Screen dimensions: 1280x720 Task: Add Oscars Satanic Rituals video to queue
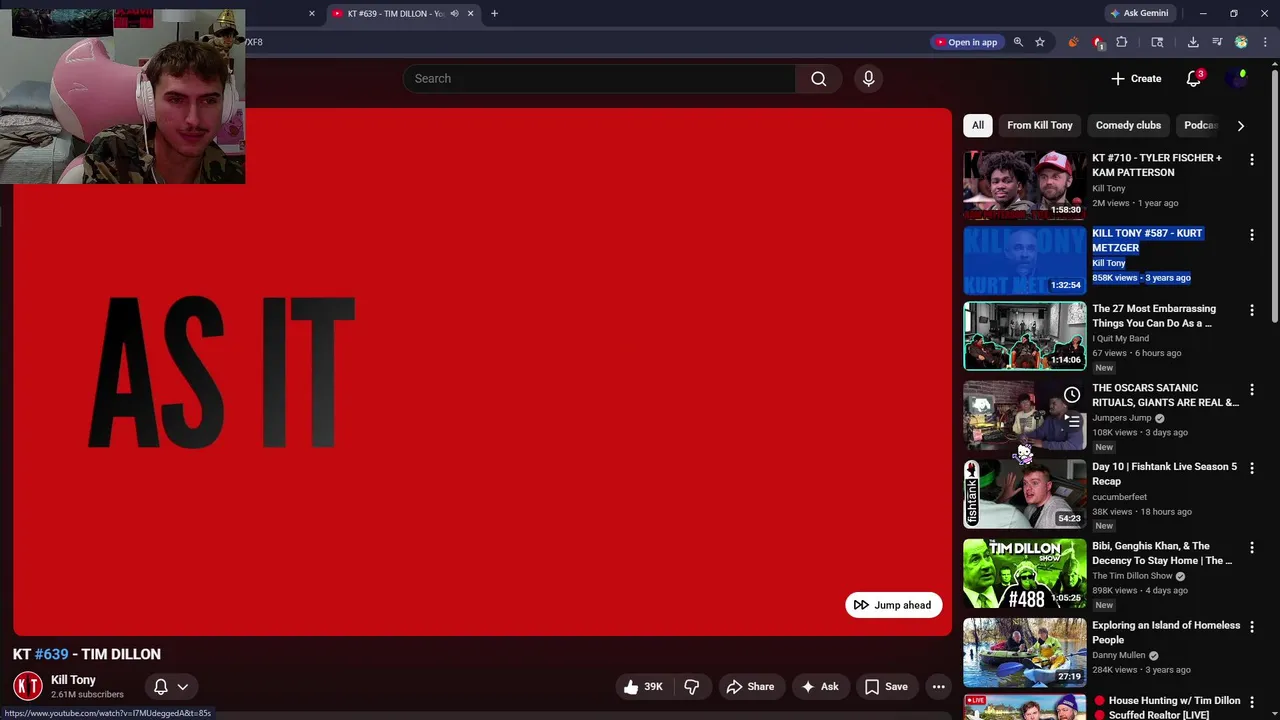click(x=1072, y=421)
